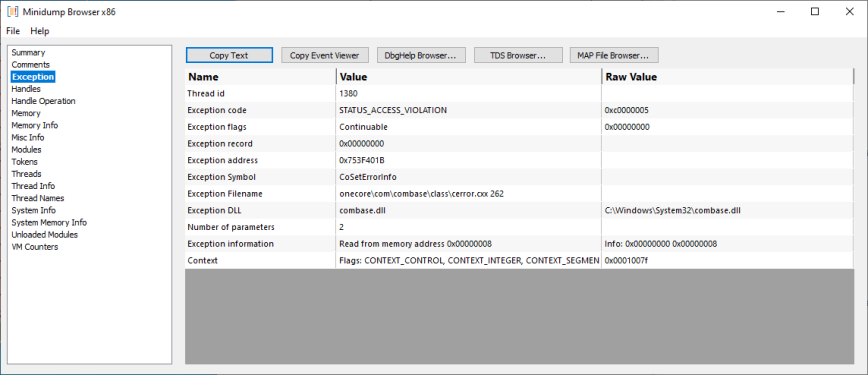The image size is (868, 375).
Task: Click raw value 0xc0000005
Action: click(627, 110)
